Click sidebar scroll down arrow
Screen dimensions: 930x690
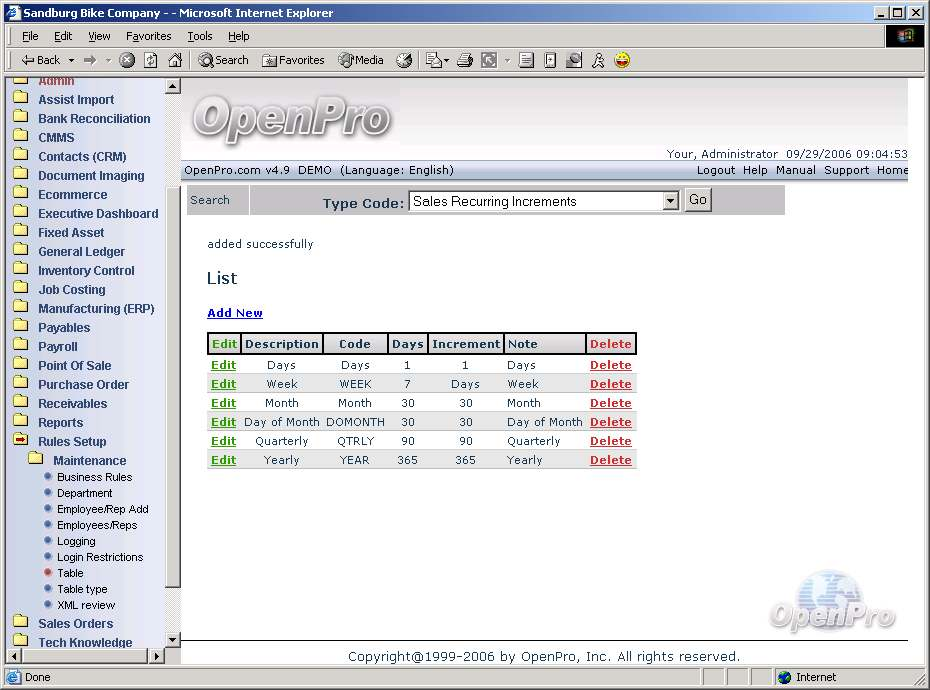pos(172,639)
